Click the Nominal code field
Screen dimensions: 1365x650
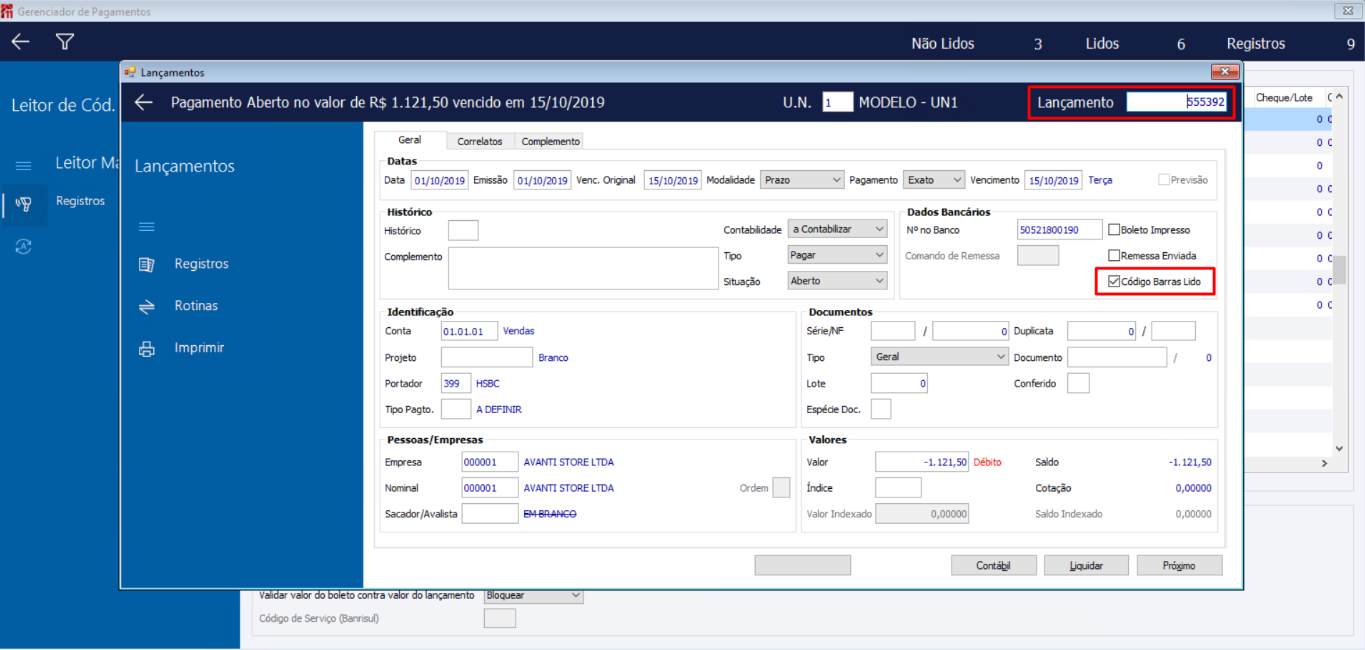pos(490,488)
